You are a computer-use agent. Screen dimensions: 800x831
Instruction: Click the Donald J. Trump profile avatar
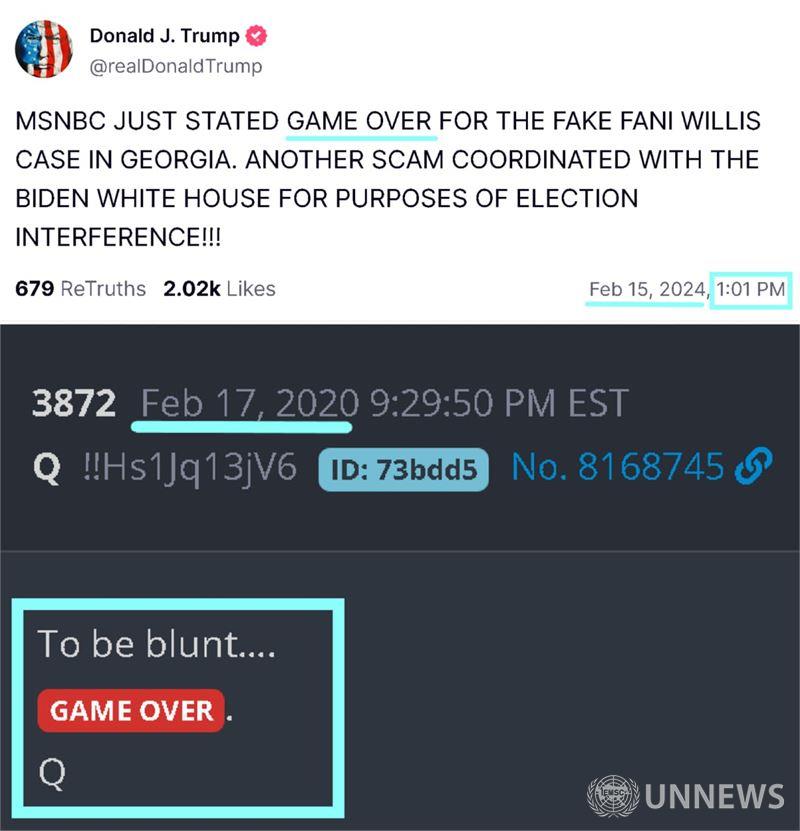tap(43, 49)
